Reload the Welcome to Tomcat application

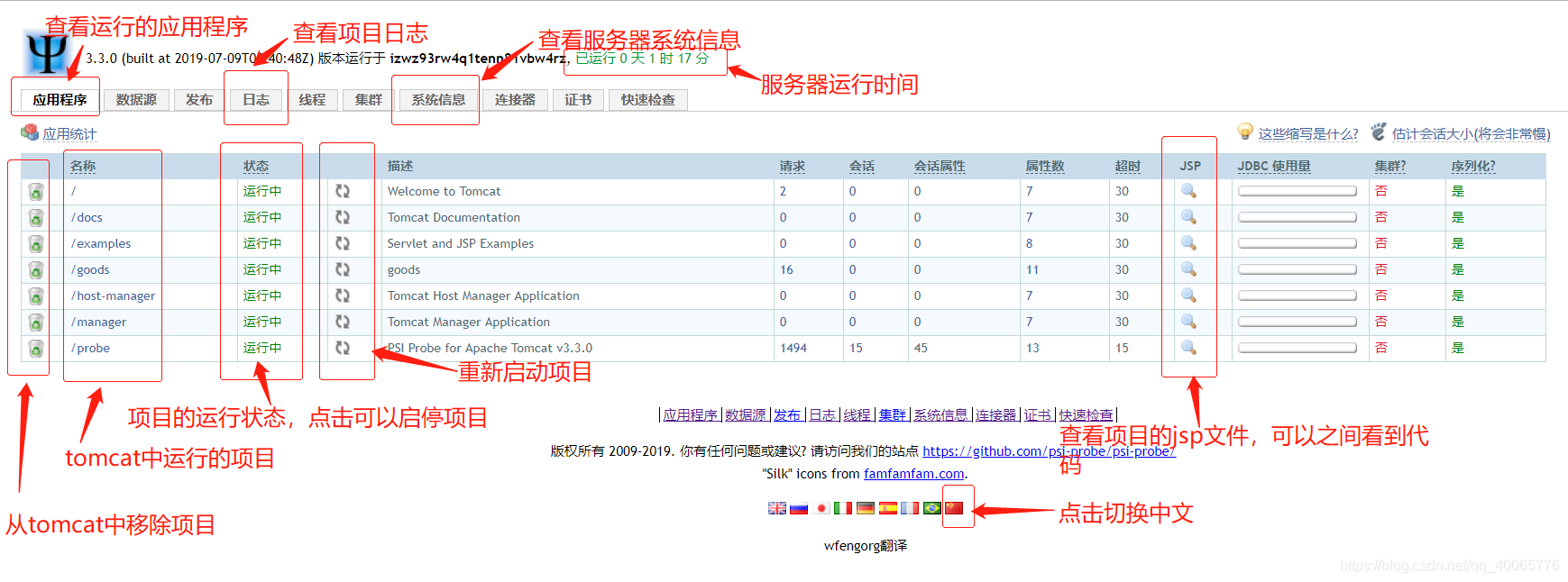343,191
